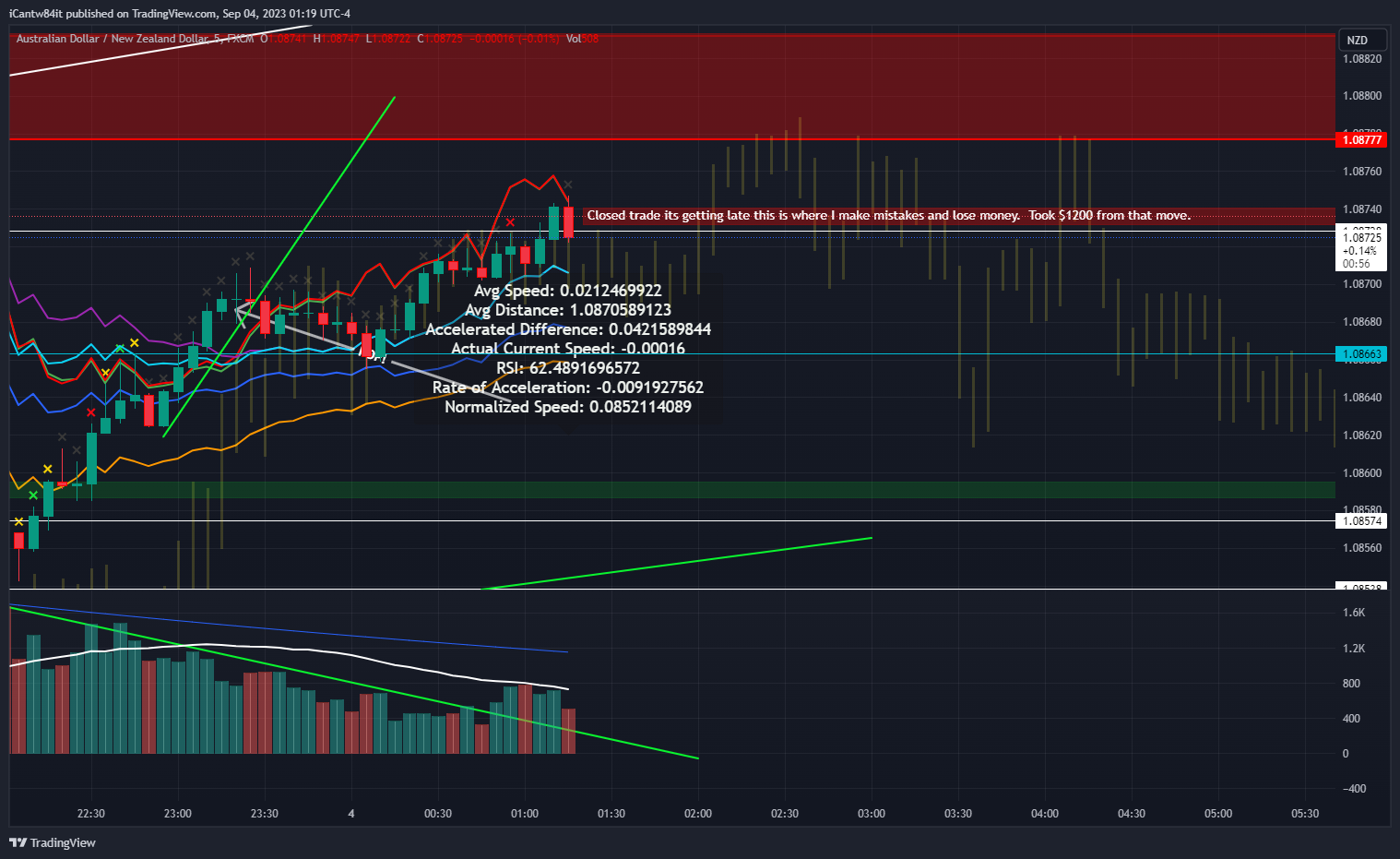Click the current price label 1.08725
This screenshot has height=859, width=1400.
[1361, 238]
